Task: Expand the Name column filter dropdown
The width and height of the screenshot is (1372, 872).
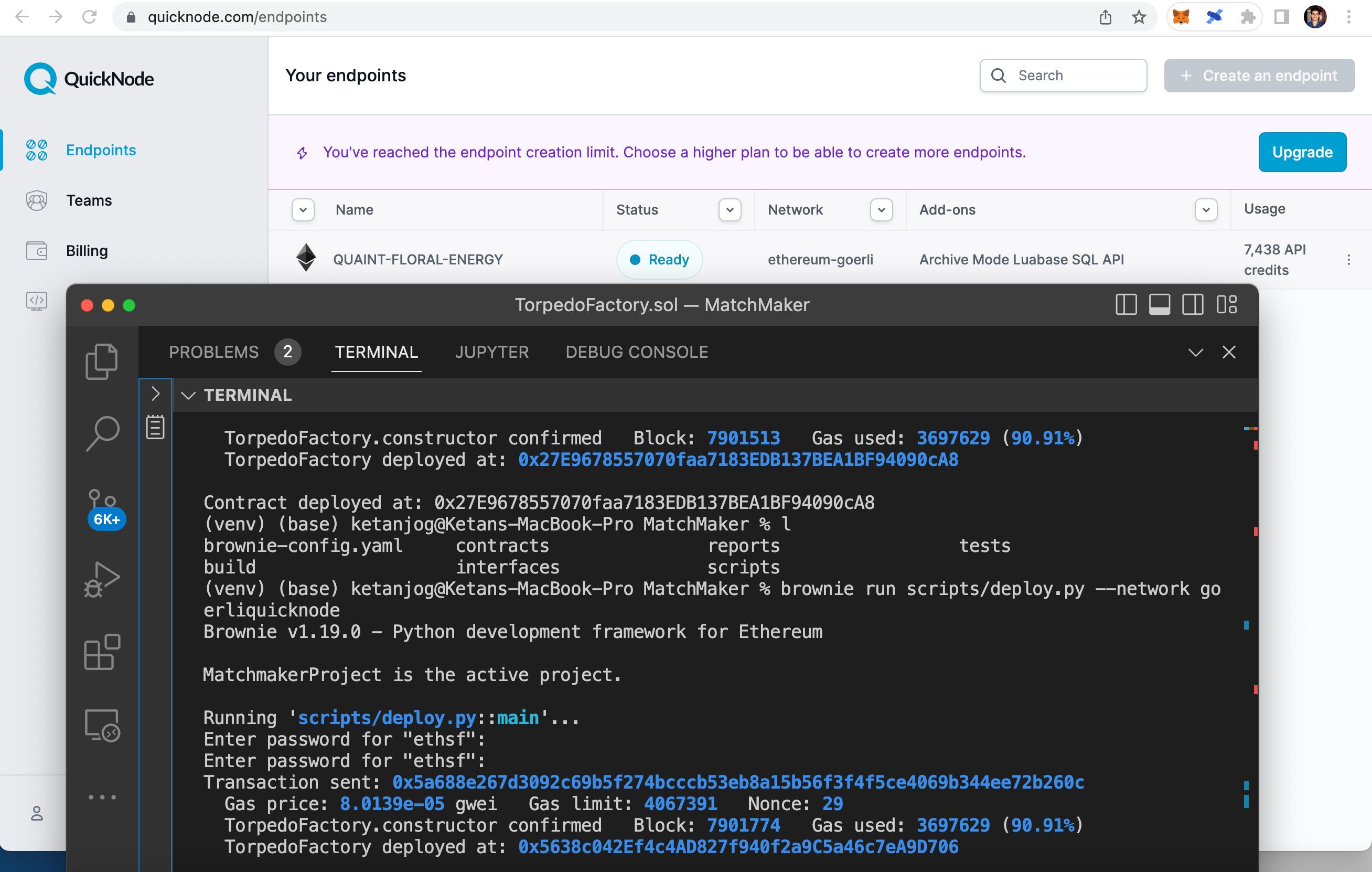Action: coord(304,209)
